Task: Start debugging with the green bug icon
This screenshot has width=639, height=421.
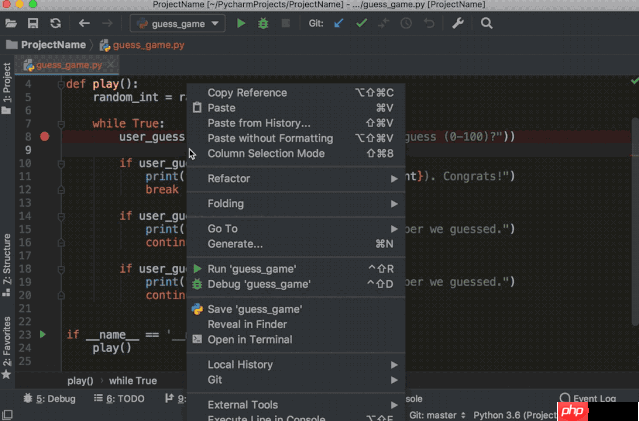Action: pyautogui.click(x=263, y=23)
